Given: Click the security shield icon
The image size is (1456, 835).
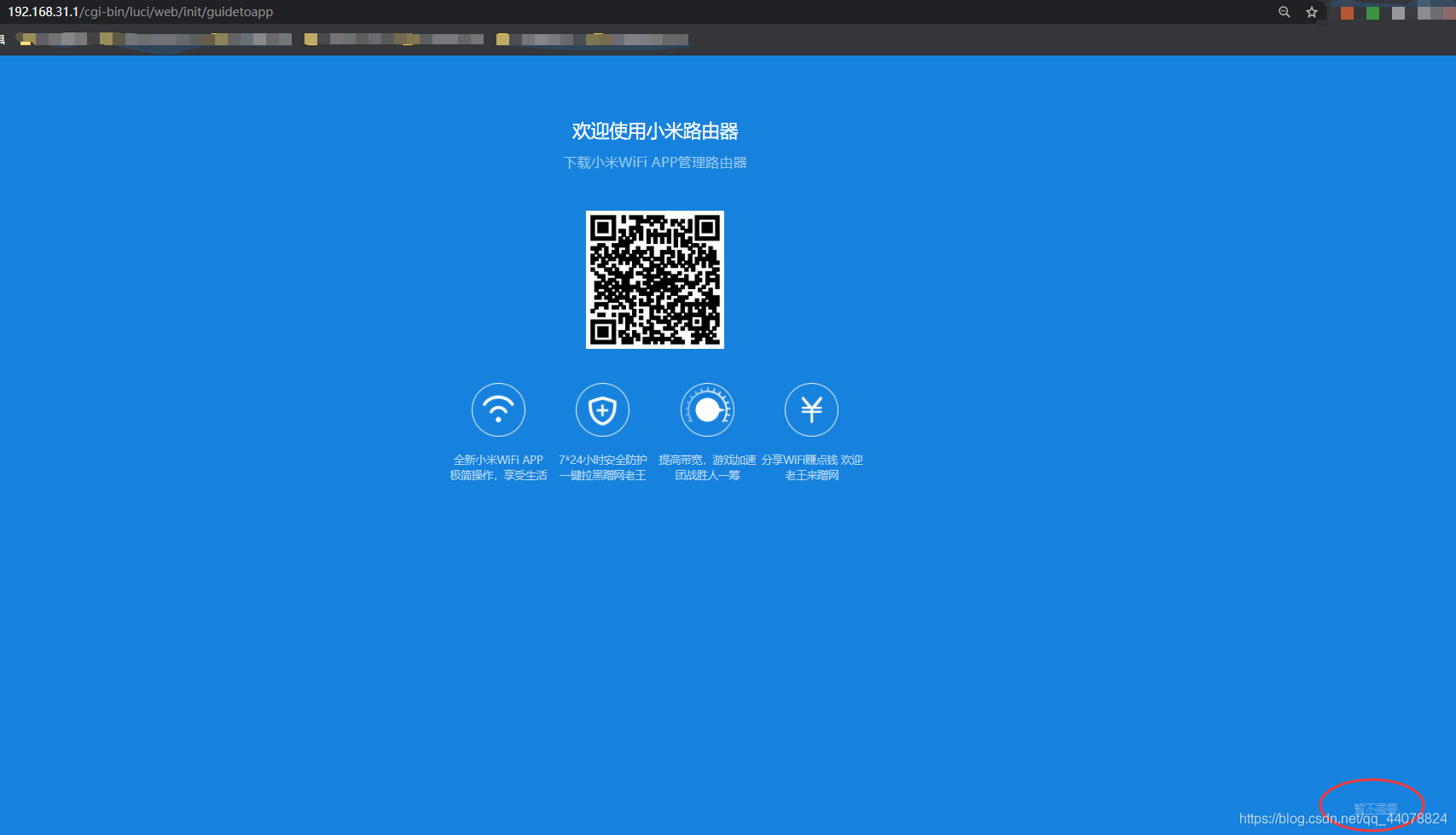Looking at the screenshot, I should pyautogui.click(x=602, y=410).
